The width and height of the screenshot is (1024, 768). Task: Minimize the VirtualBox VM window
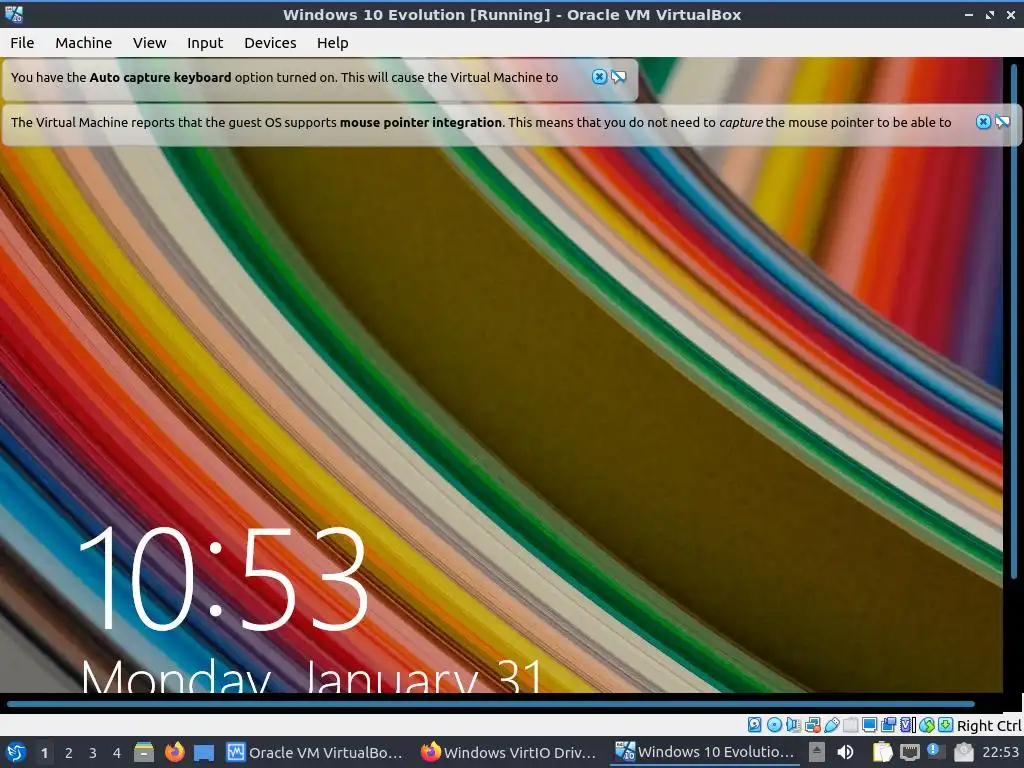pyautogui.click(x=969, y=14)
